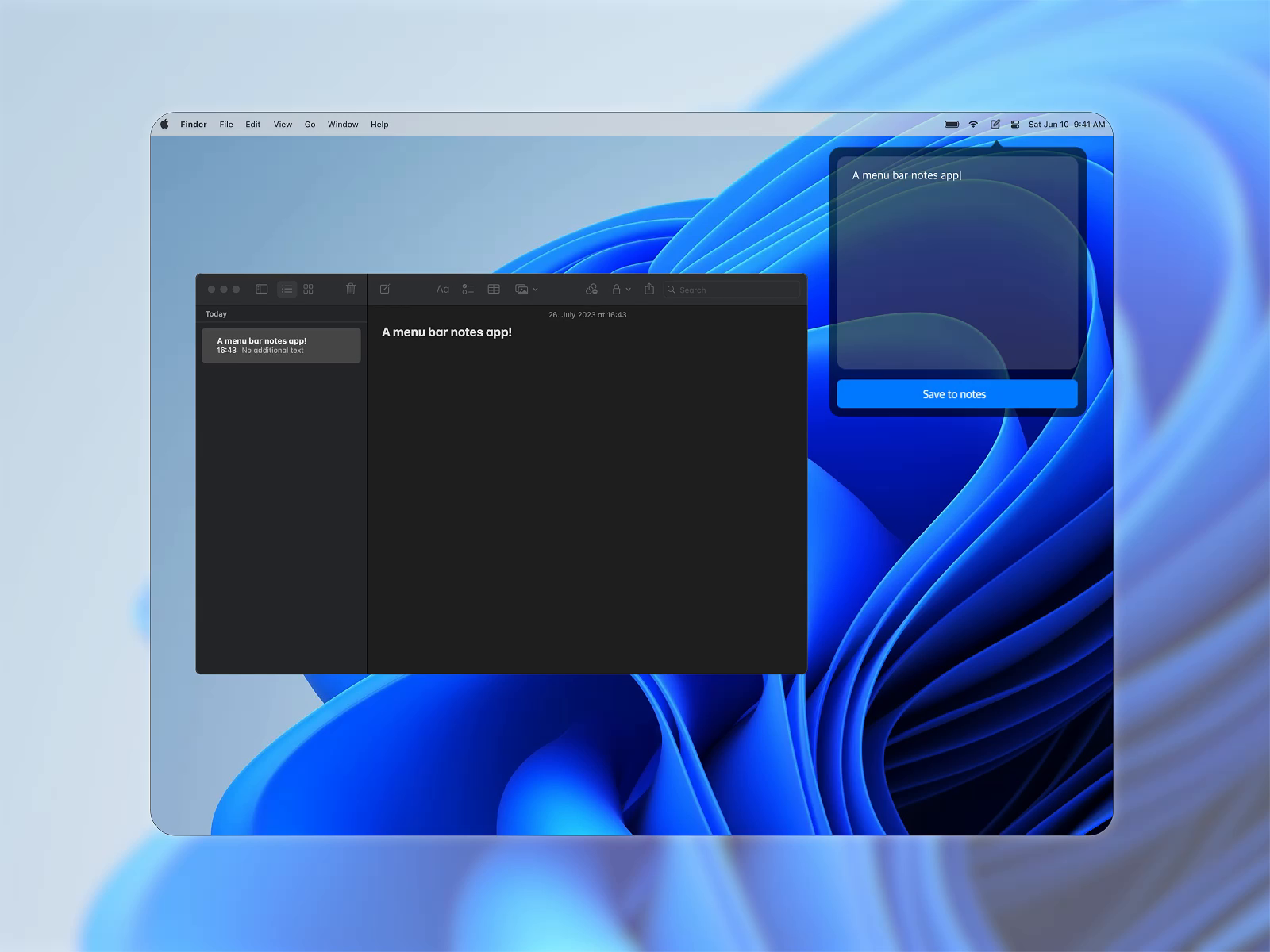Image resolution: width=1270 pixels, height=952 pixels.
Task: Click the '26. July 2023 at 16:43' timestamp
Action: click(587, 315)
